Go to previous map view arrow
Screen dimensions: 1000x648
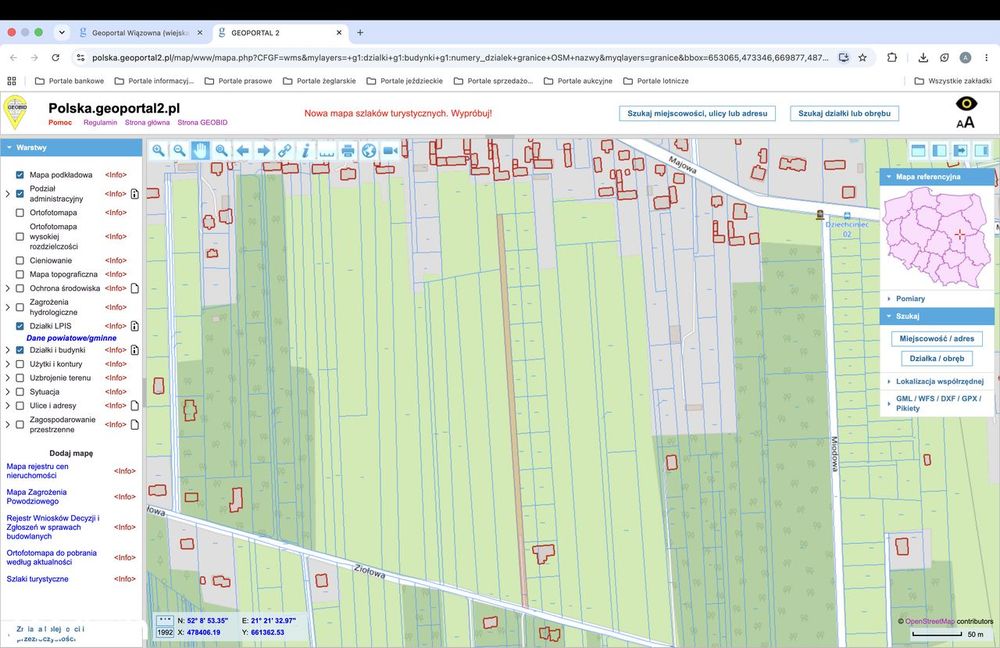tap(242, 151)
